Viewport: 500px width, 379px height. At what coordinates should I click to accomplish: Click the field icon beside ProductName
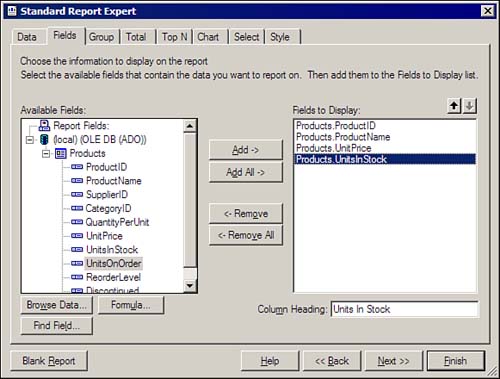tap(77, 180)
